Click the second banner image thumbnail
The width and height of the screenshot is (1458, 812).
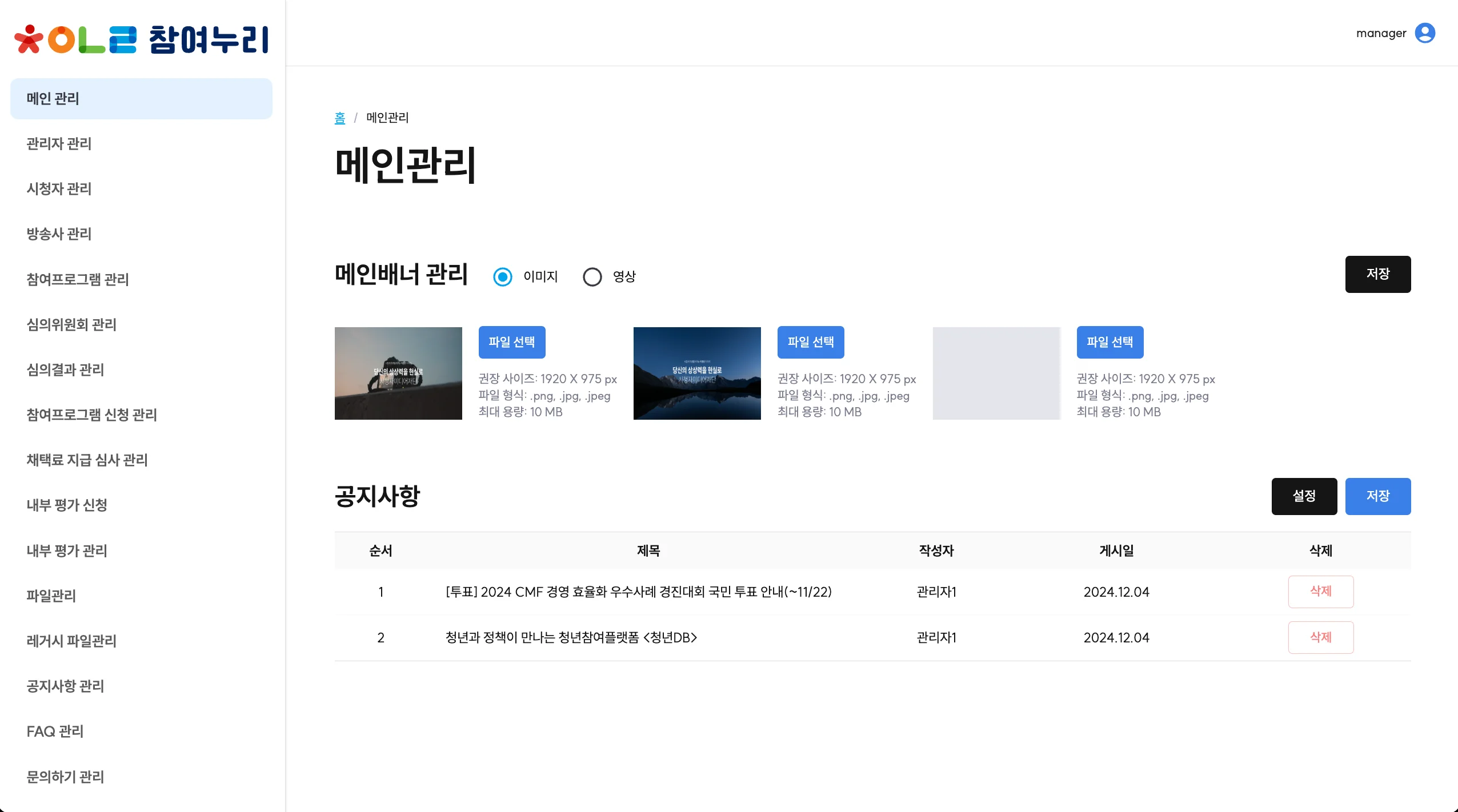click(x=696, y=373)
